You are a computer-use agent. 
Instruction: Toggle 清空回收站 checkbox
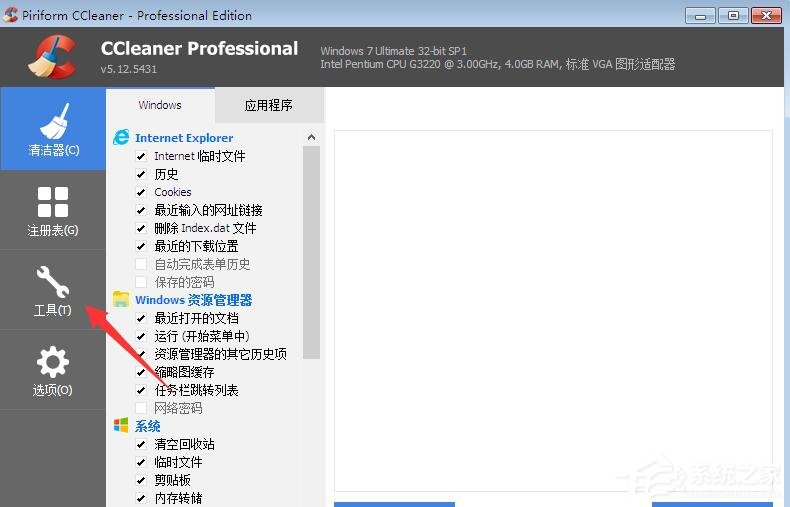[x=141, y=445]
